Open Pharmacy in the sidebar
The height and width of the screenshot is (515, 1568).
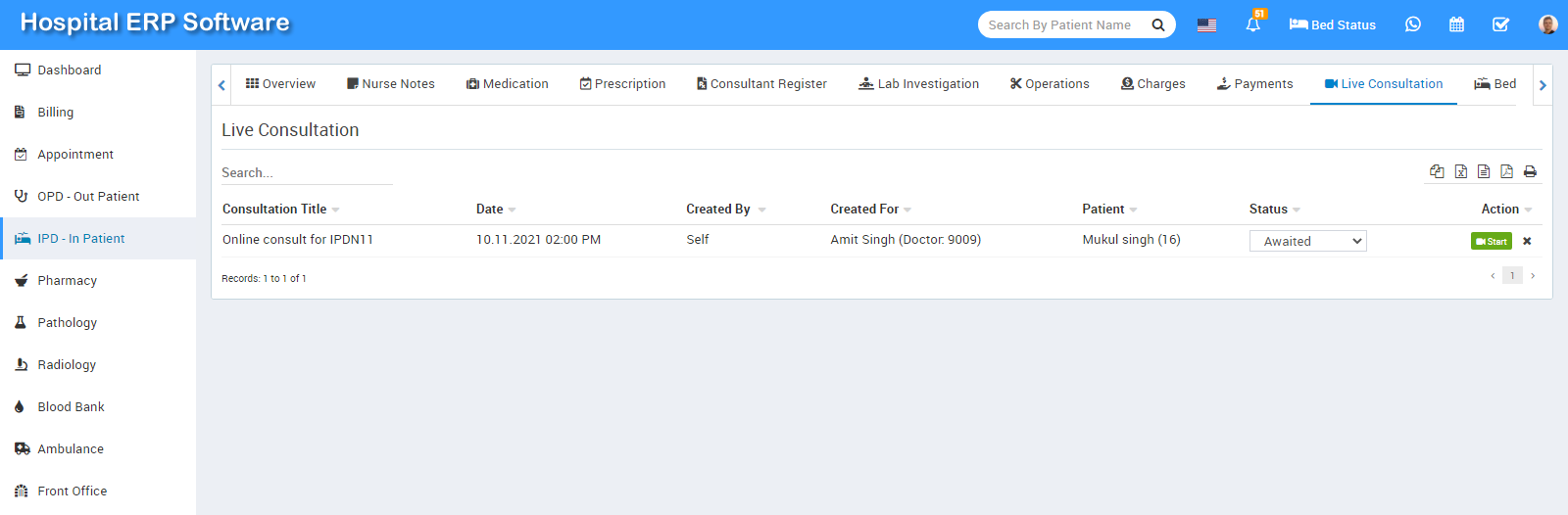[67, 281]
